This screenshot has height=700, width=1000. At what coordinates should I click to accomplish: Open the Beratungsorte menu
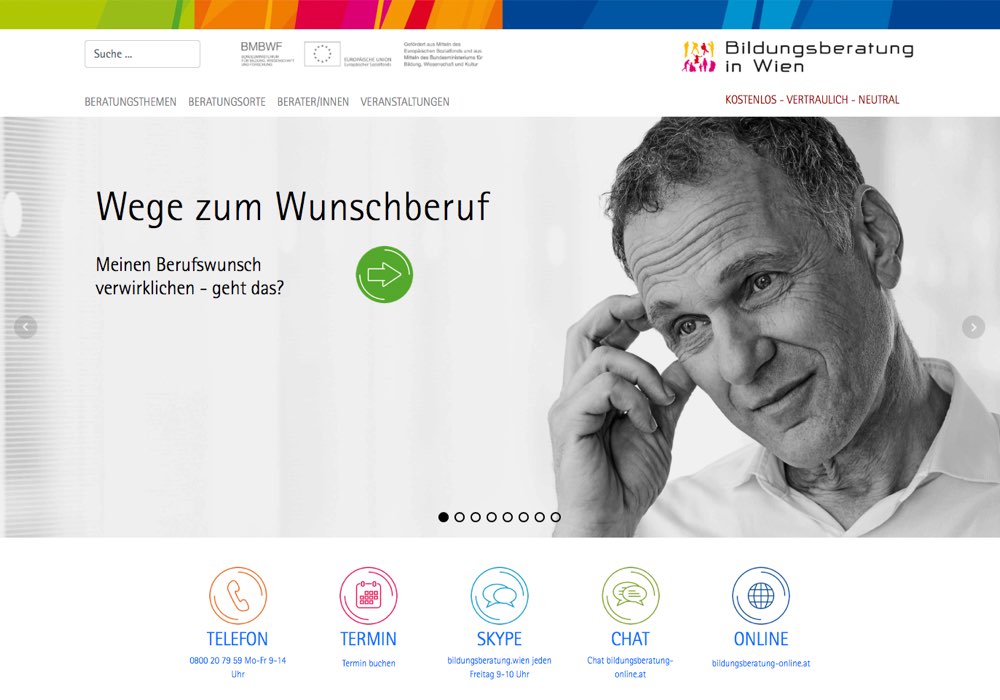[227, 102]
